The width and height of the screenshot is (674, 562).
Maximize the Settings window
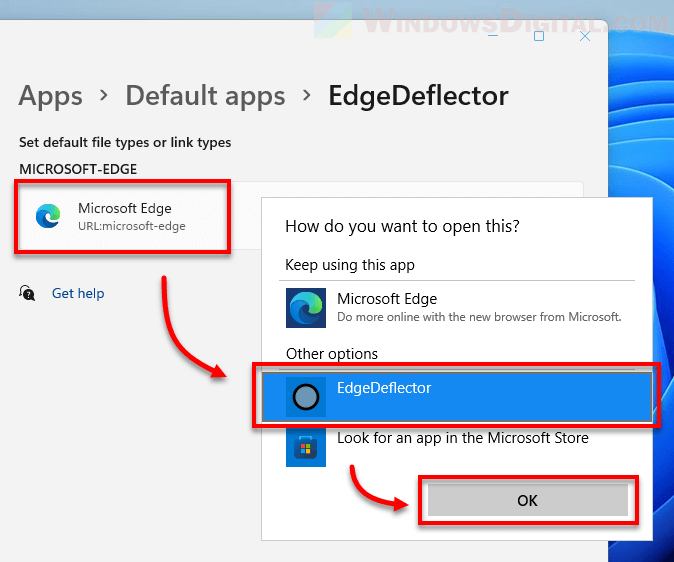click(539, 36)
